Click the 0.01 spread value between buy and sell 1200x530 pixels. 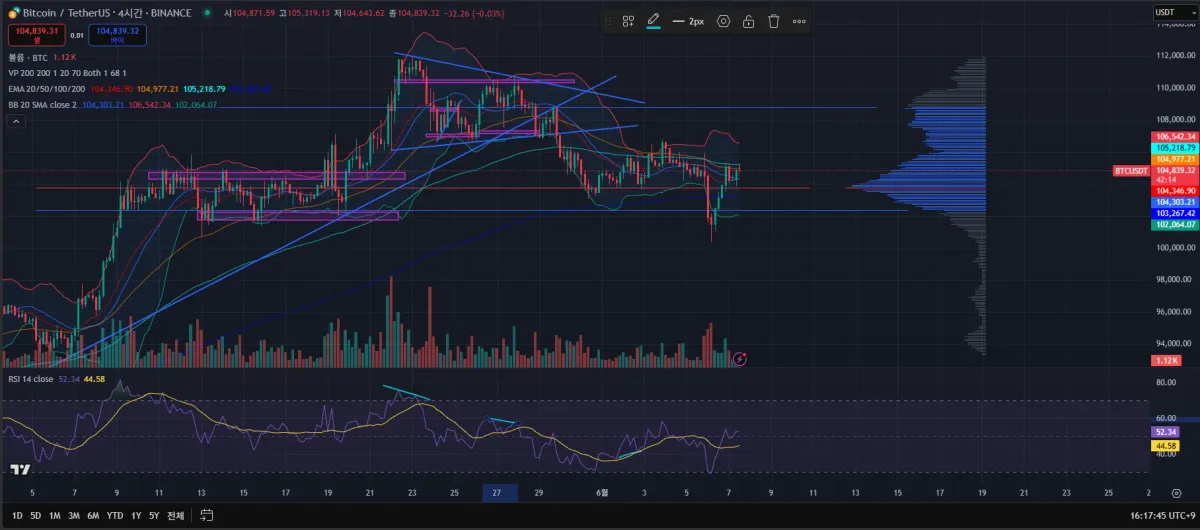point(77,35)
